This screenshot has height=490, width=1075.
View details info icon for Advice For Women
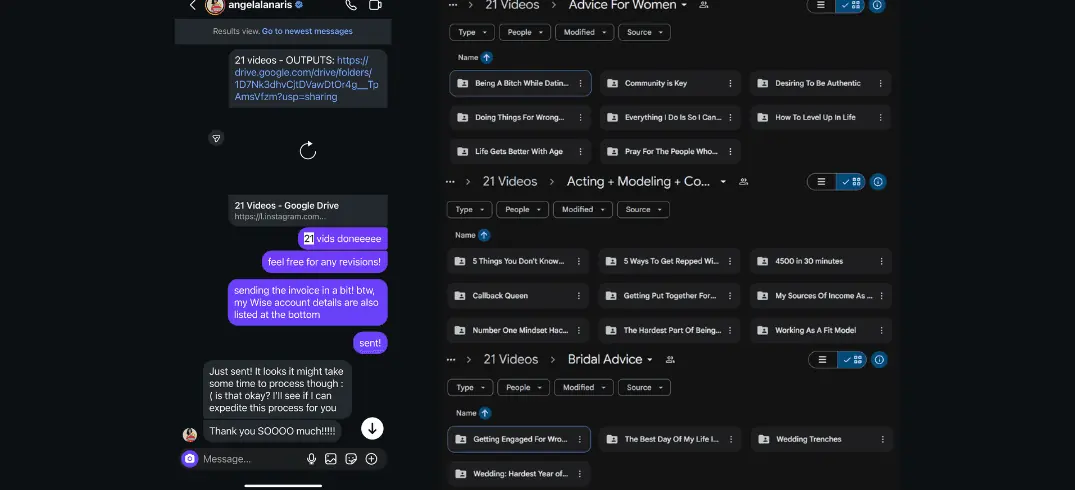[877, 5]
